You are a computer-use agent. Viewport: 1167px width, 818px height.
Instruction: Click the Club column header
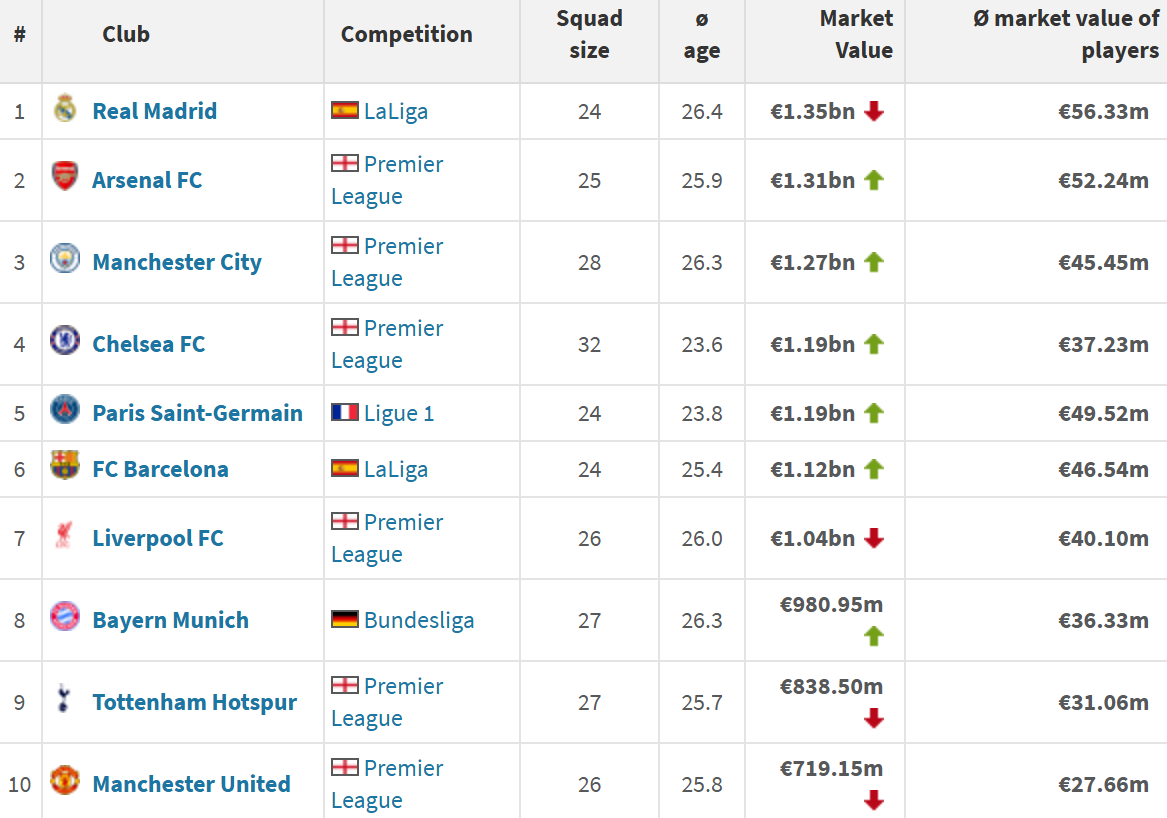pyautogui.click(x=126, y=34)
